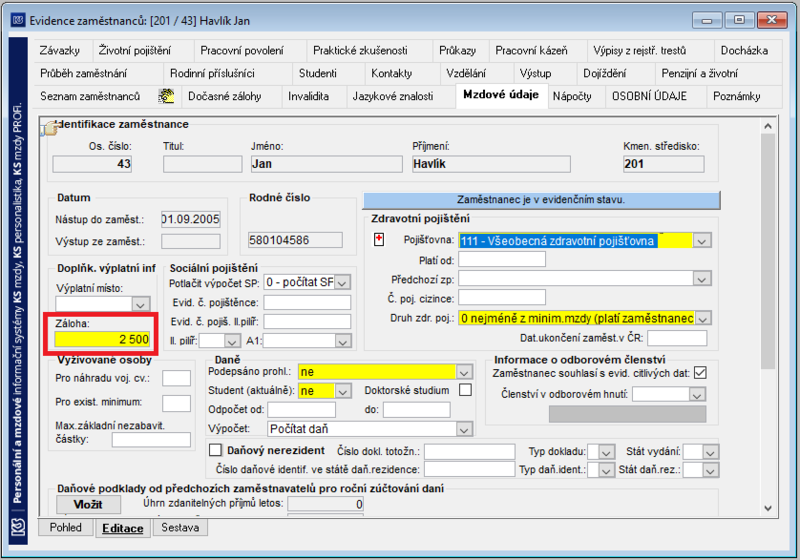Expand the Druh zdr. poj. dropdown
The width and height of the screenshot is (800, 560).
pos(703,319)
